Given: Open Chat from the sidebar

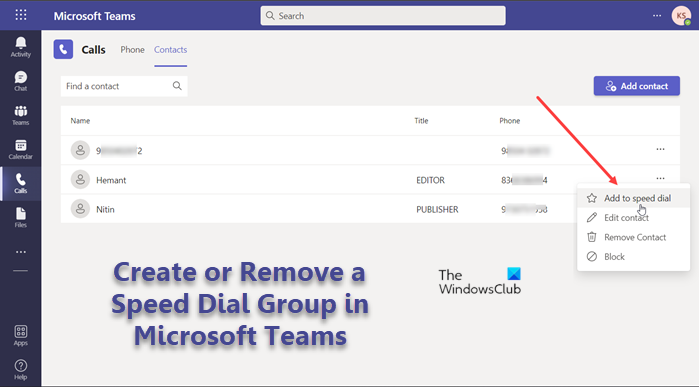Looking at the screenshot, I should click(x=21, y=81).
